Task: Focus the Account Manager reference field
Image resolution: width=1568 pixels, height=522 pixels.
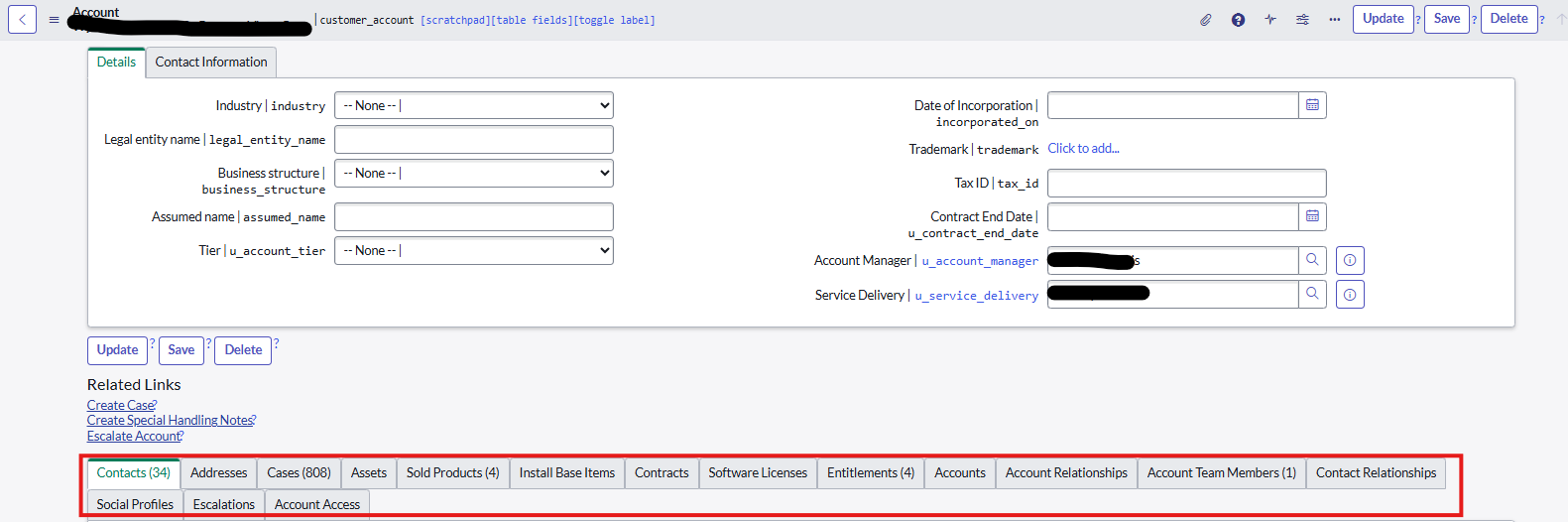Action: point(1173,260)
